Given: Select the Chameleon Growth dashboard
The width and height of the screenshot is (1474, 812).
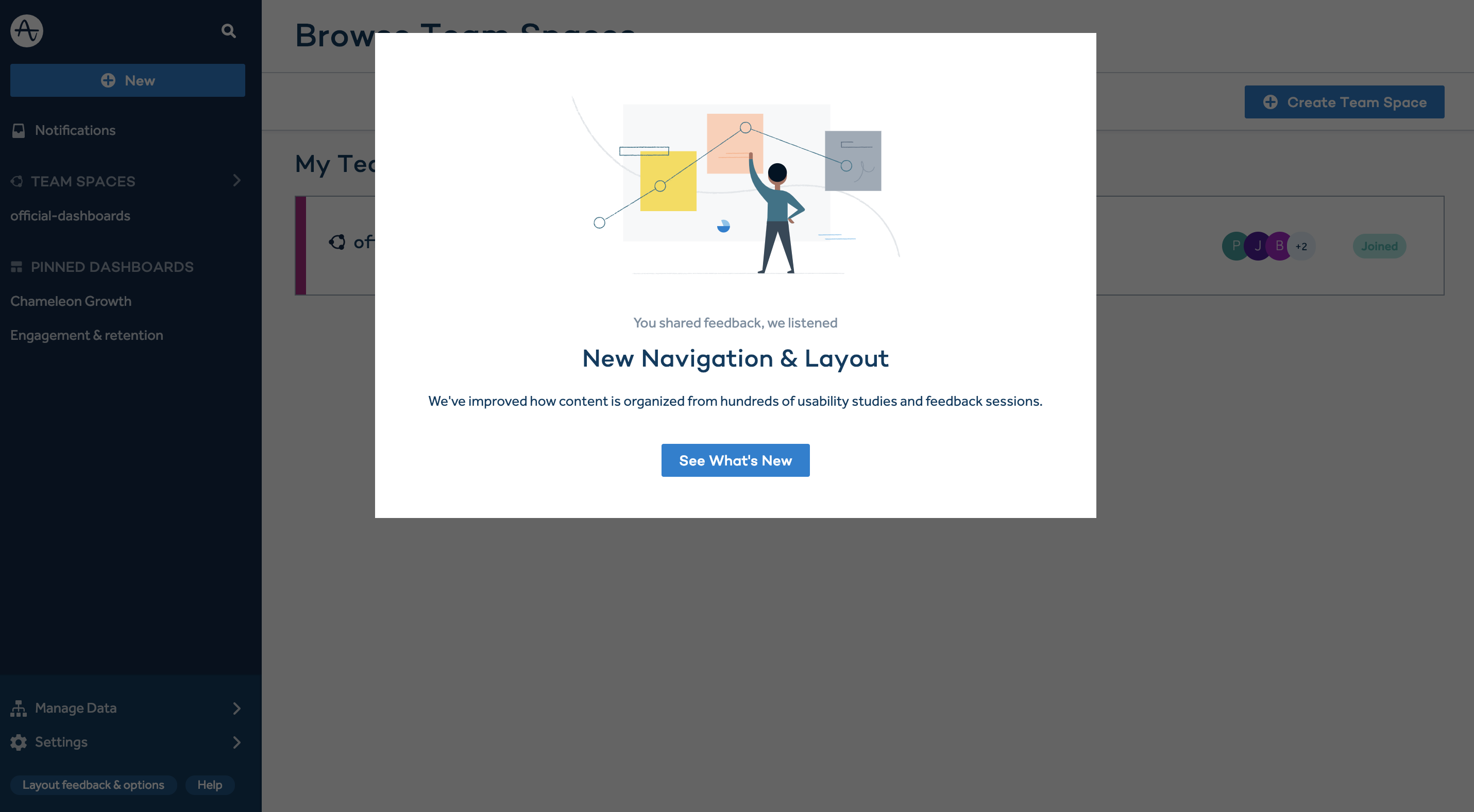Looking at the screenshot, I should pyautogui.click(x=70, y=300).
